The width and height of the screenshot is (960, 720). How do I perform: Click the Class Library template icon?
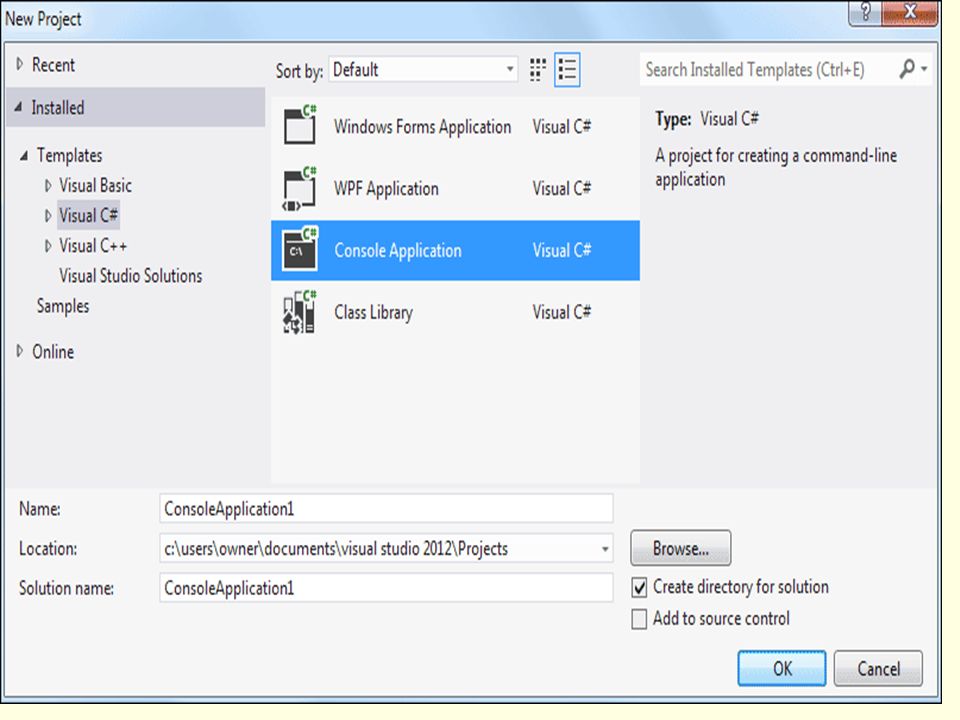tap(300, 312)
